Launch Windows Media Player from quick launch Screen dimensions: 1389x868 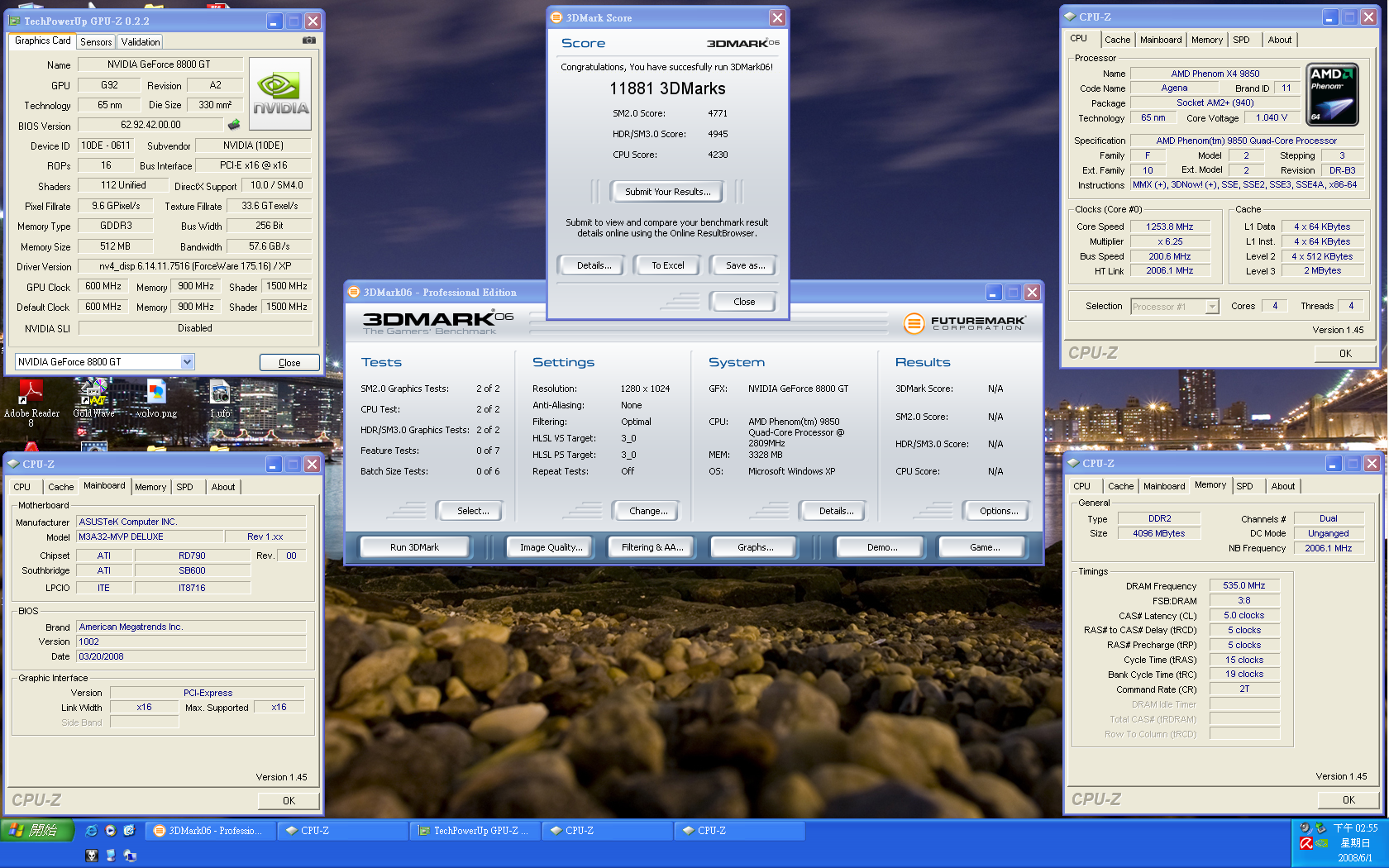coord(110,830)
